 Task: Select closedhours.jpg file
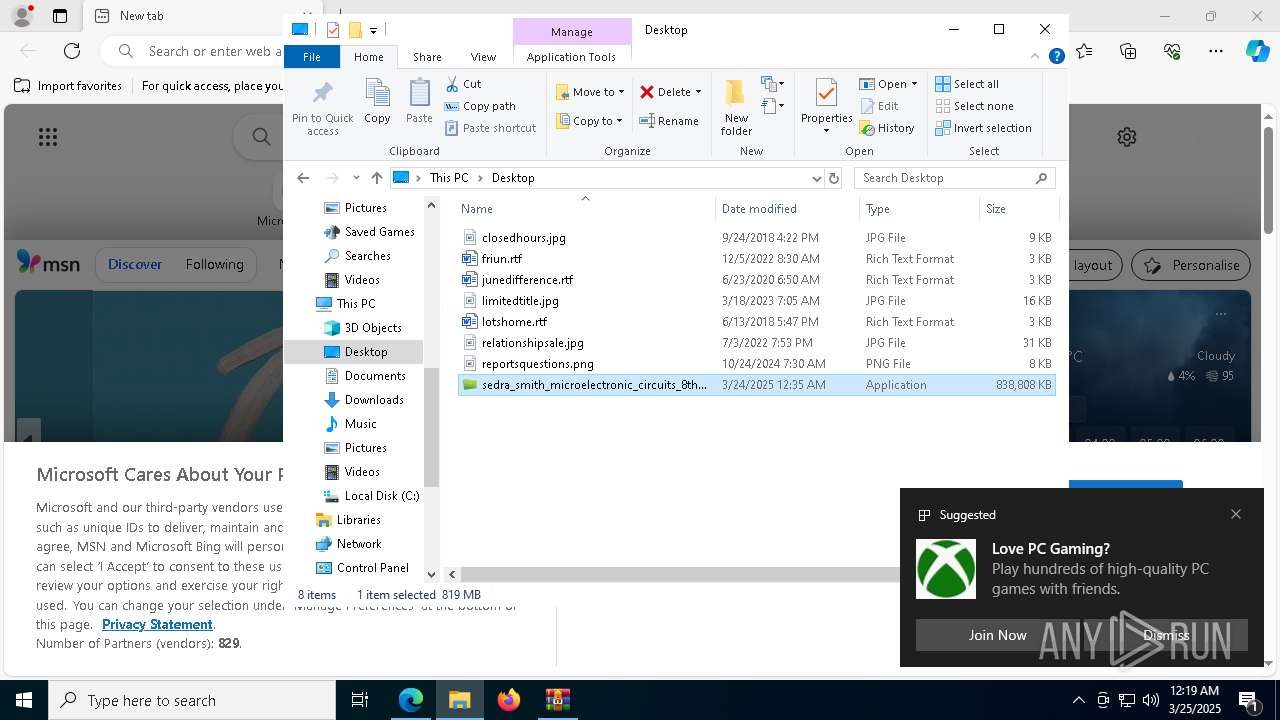tap(757, 238)
